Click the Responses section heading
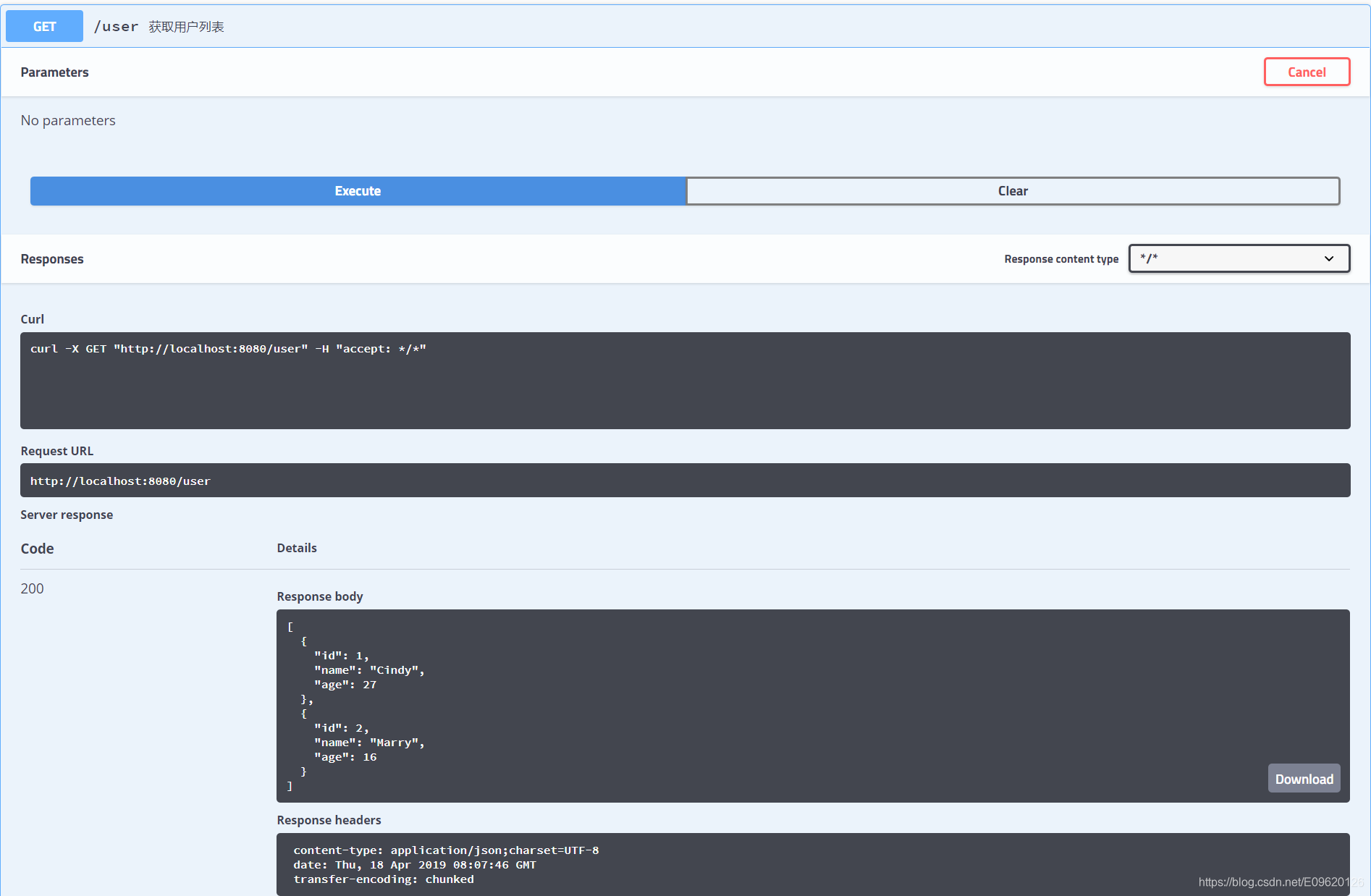The image size is (1371, 896). (52, 259)
